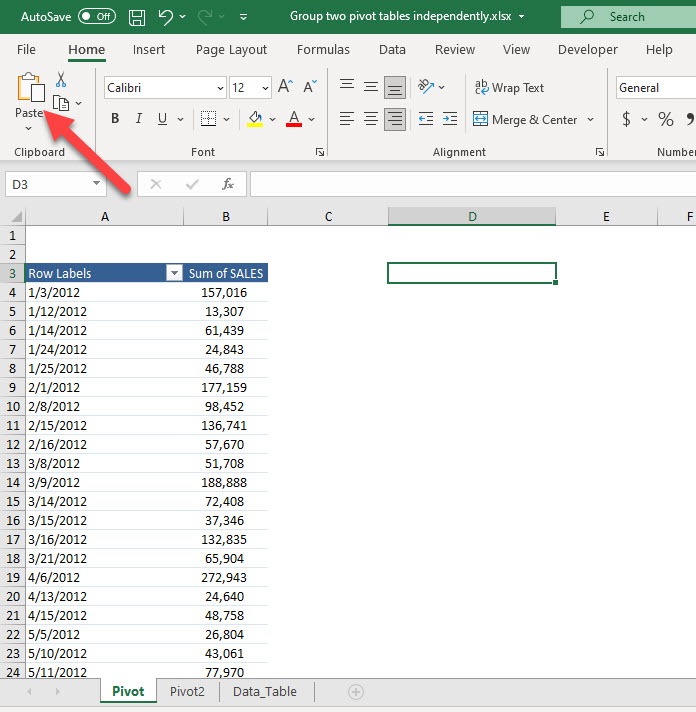Click Select All corner triangle
Viewport: 696px width, 712px height.
(16, 217)
